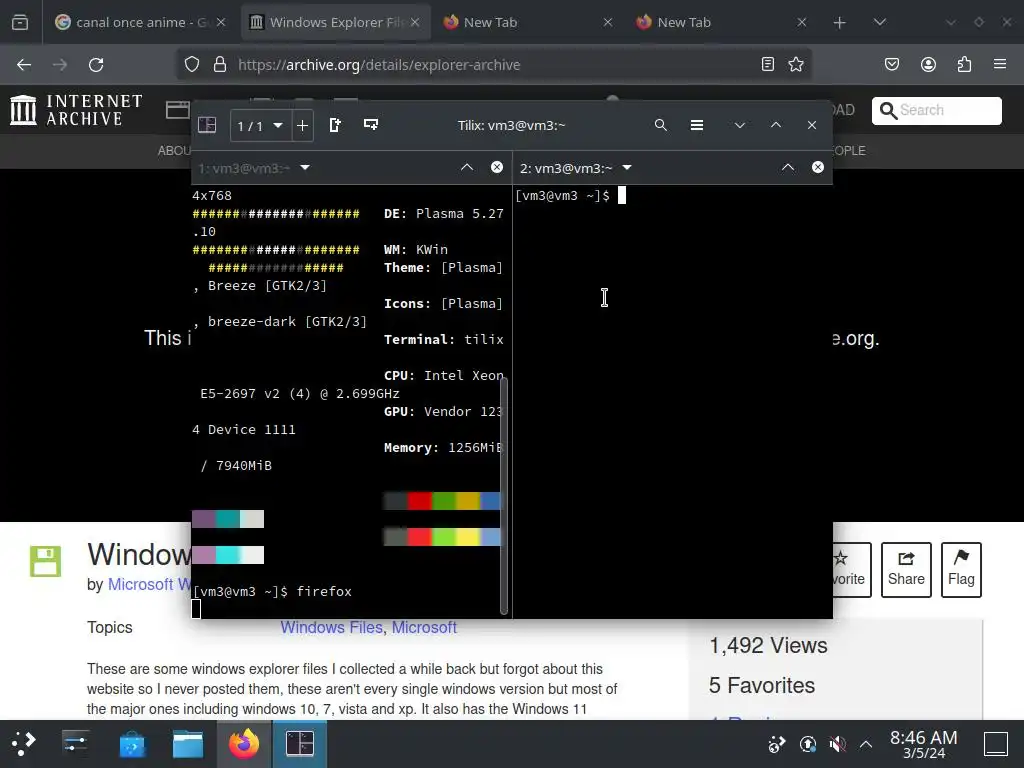1024x768 pixels.
Task: Close terminal 2 pane
Action: [818, 167]
